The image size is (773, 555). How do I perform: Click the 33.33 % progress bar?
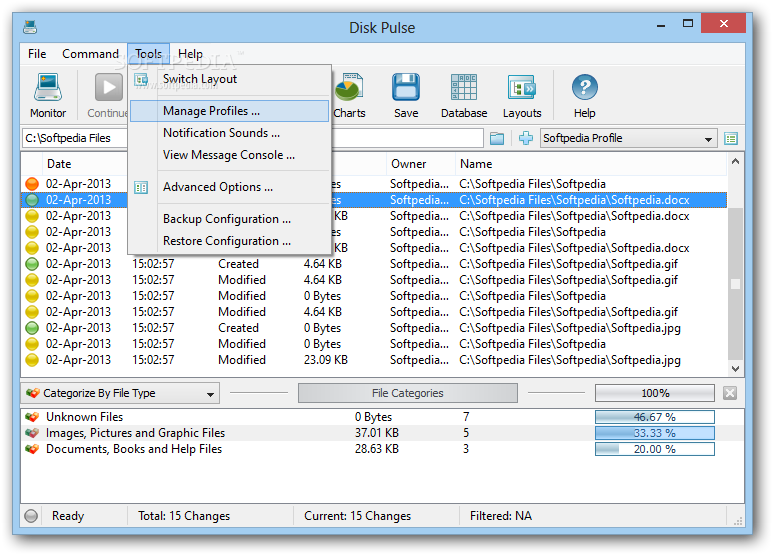point(655,433)
